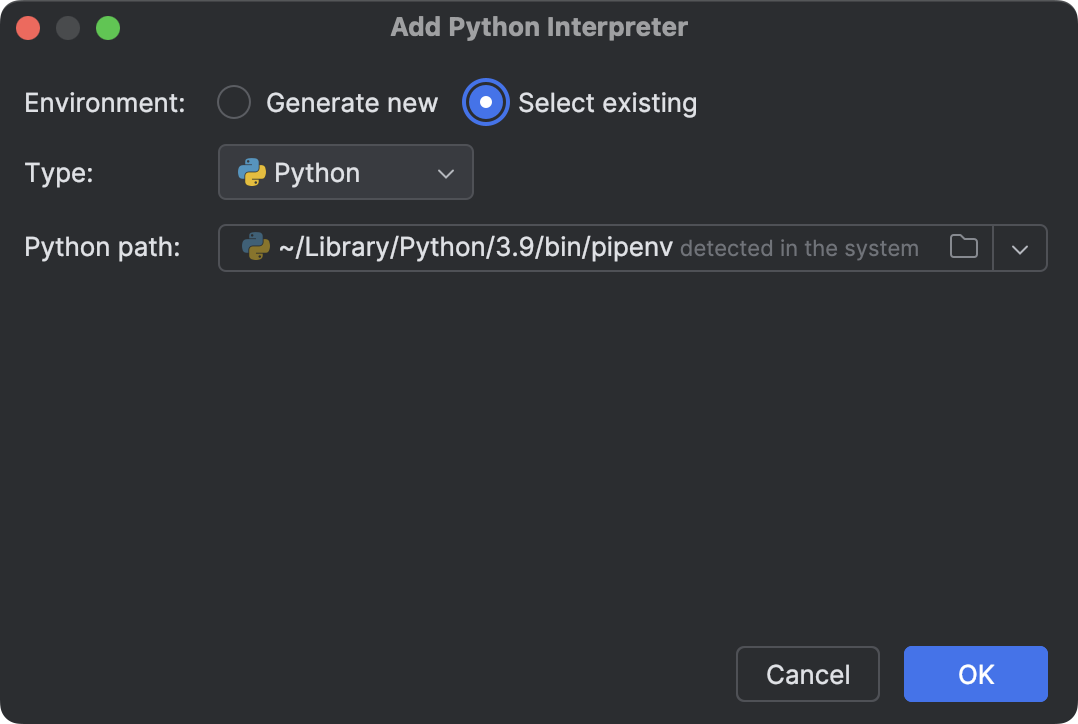Open the Type dropdown showing Python
This screenshot has height=724, width=1078.
(345, 172)
